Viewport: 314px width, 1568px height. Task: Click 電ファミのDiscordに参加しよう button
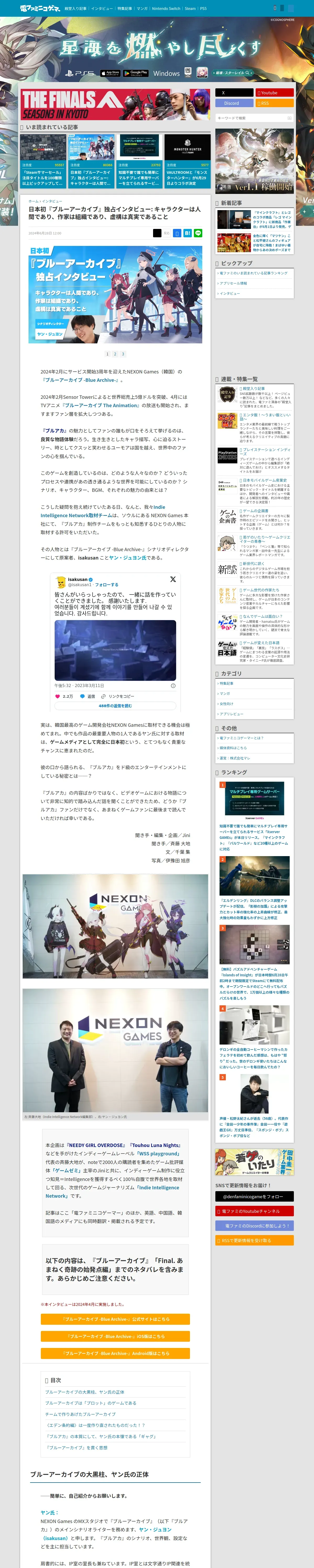[254, 1226]
